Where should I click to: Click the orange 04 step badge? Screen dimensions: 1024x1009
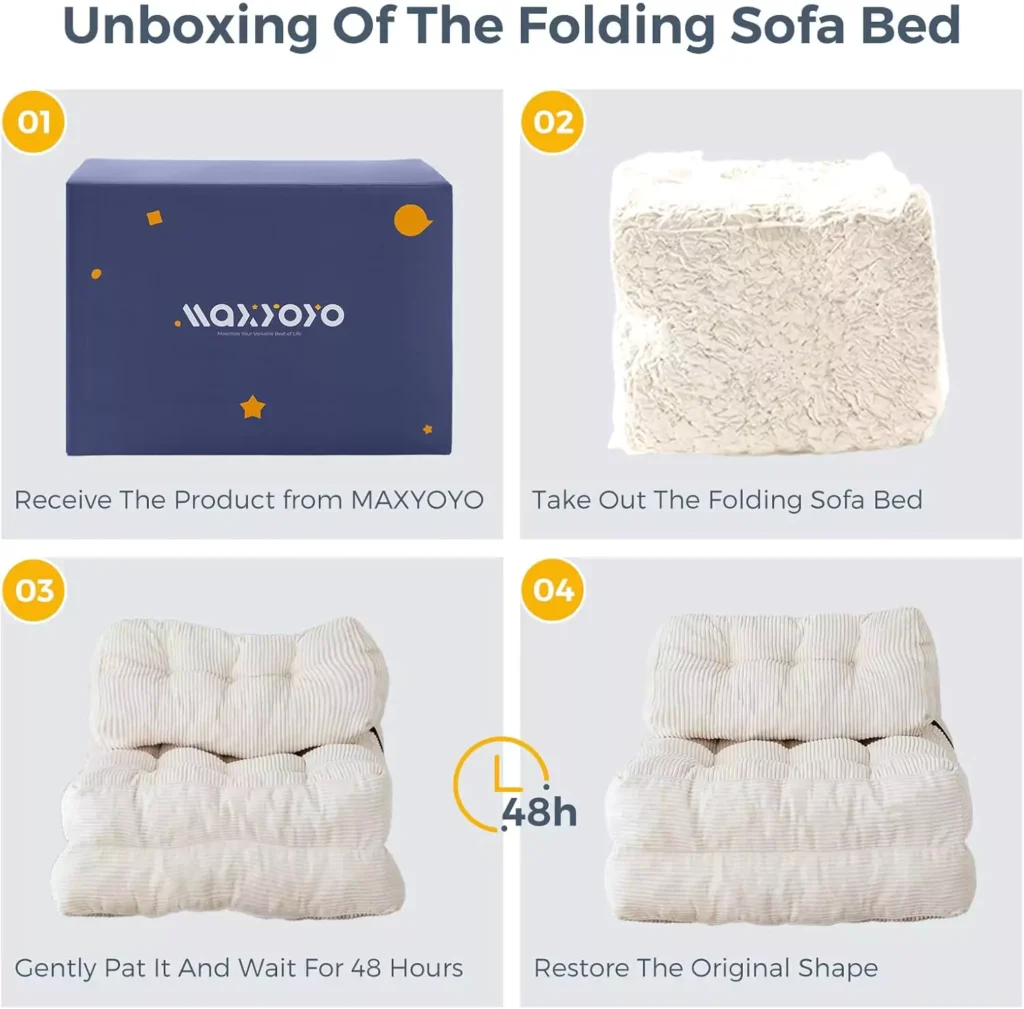pos(553,590)
